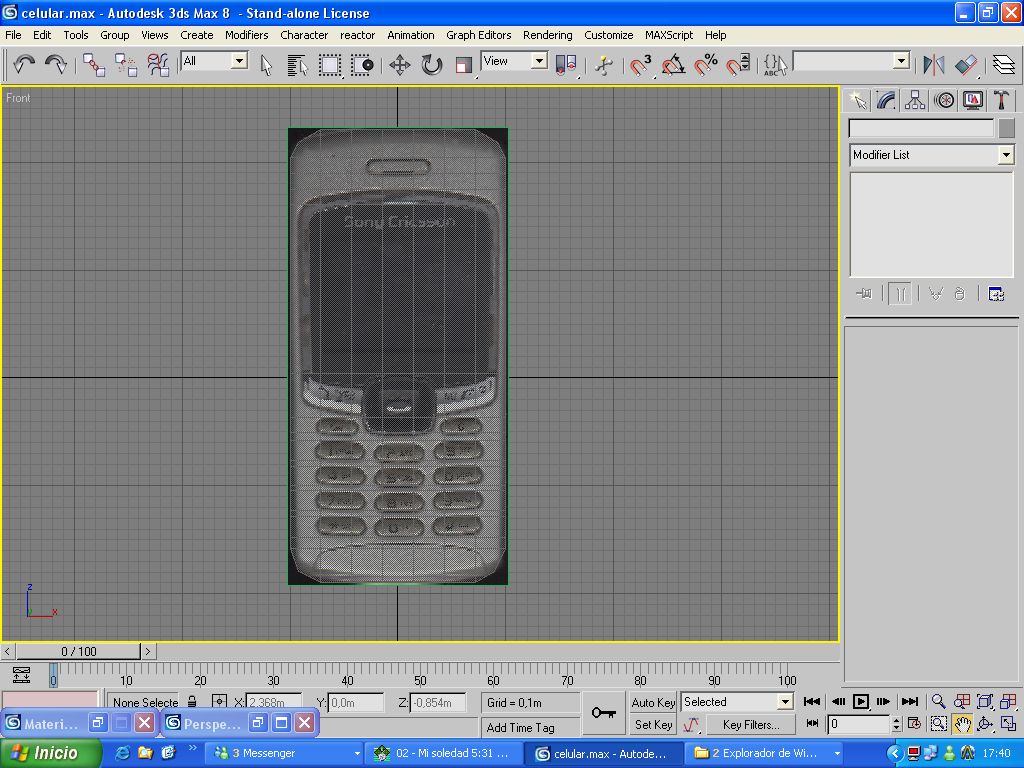Open the Inicio start button
This screenshot has height=768, width=1024.
pyautogui.click(x=51, y=753)
